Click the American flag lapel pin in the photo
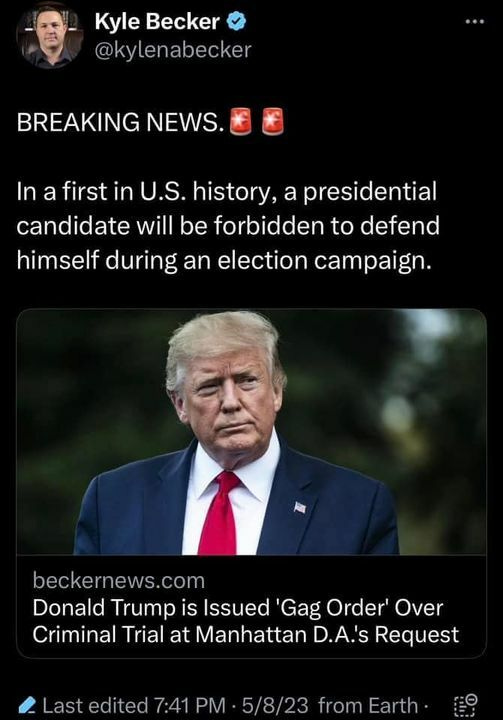 [x=300, y=507]
